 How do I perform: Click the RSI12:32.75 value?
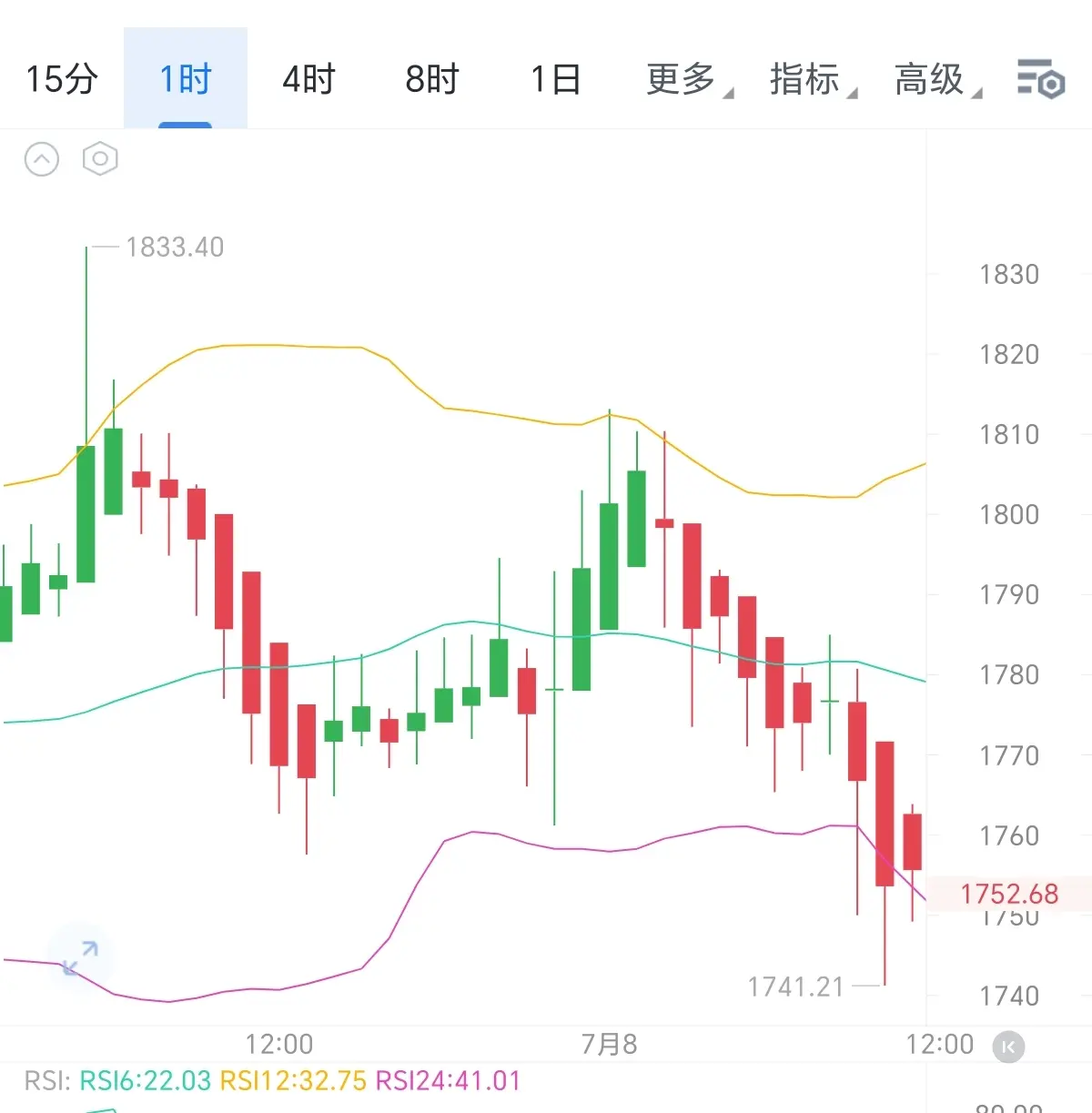point(293,1081)
